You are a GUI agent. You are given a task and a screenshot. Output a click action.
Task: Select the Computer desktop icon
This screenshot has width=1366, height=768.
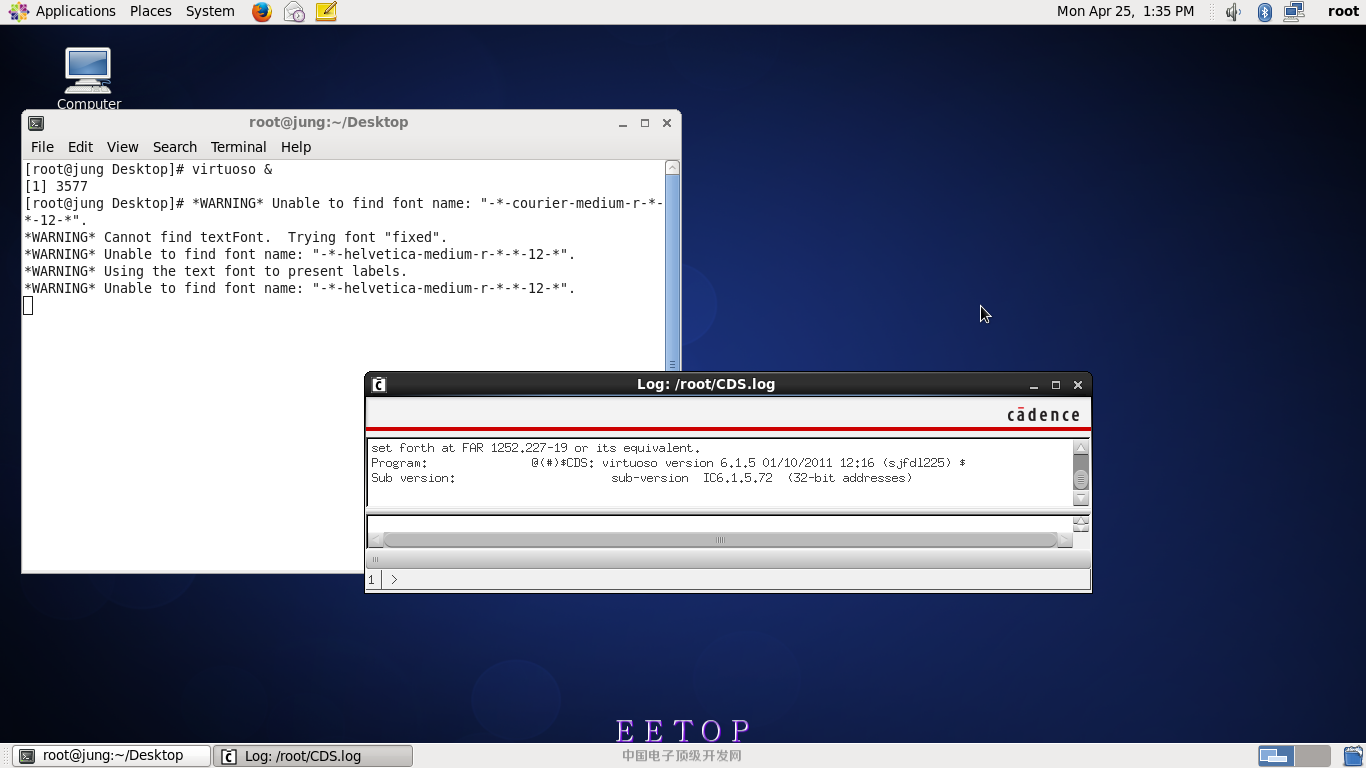(89, 78)
